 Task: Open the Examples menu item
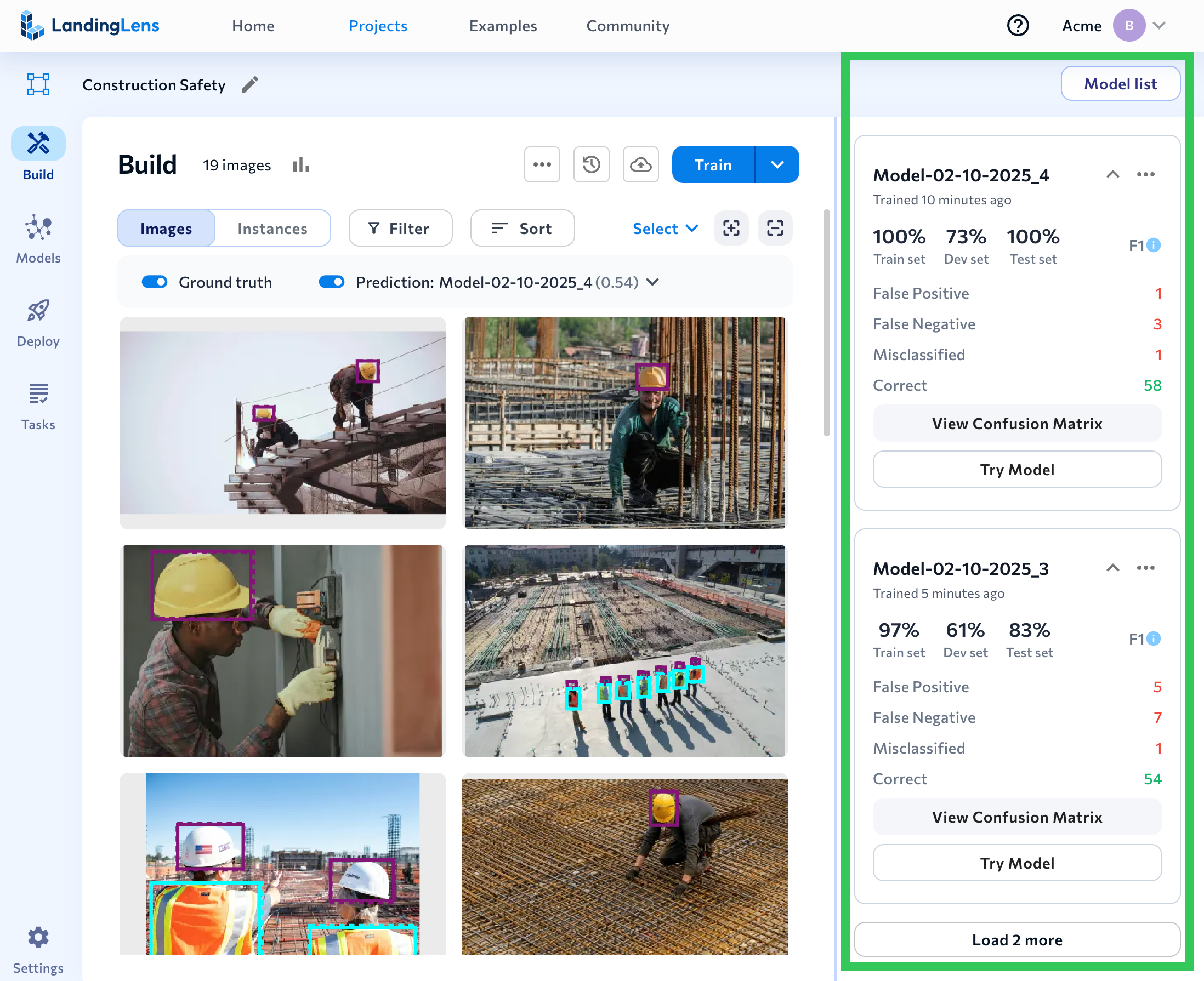(x=503, y=26)
